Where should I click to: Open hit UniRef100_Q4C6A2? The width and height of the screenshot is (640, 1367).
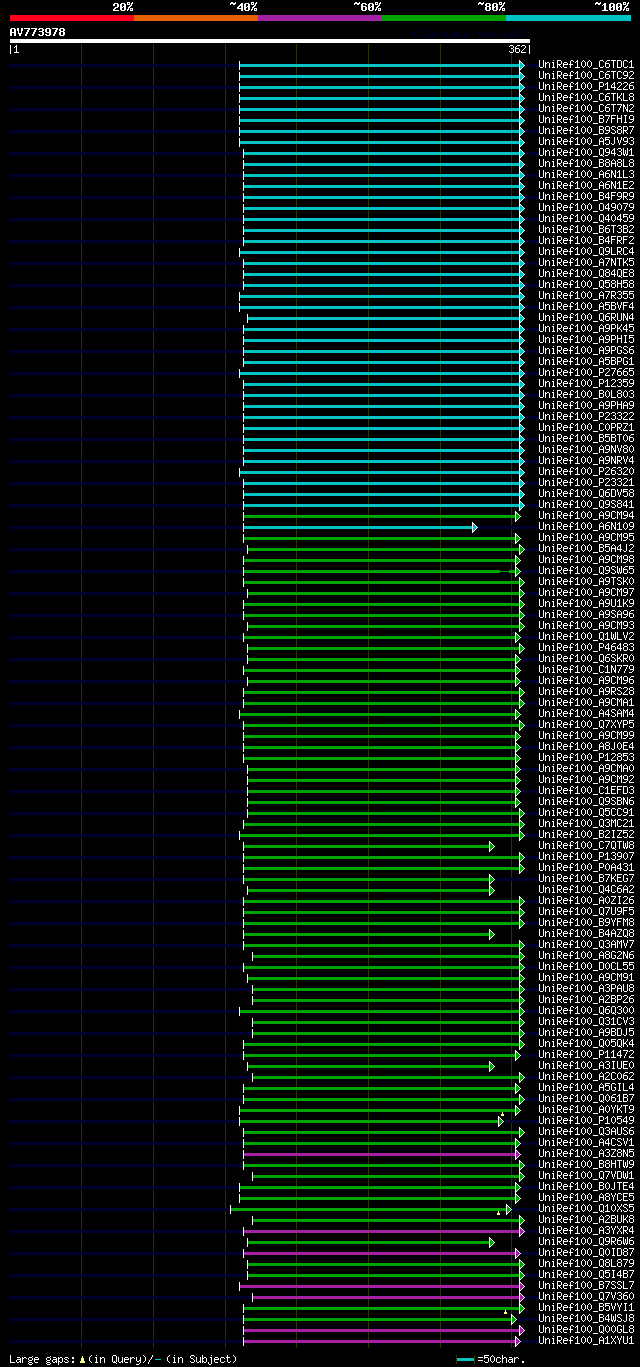586,890
